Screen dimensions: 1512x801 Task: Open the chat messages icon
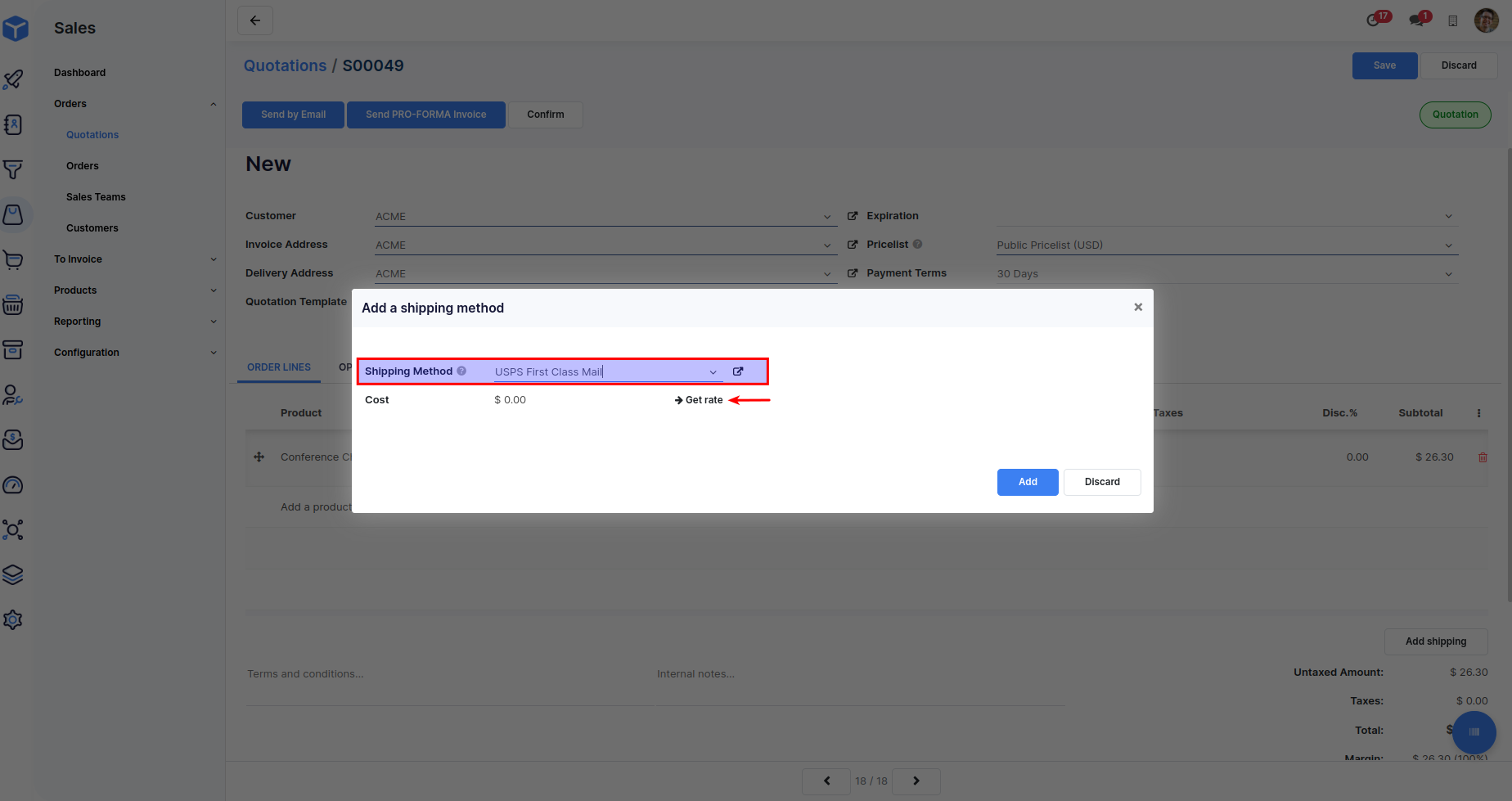tap(1416, 20)
